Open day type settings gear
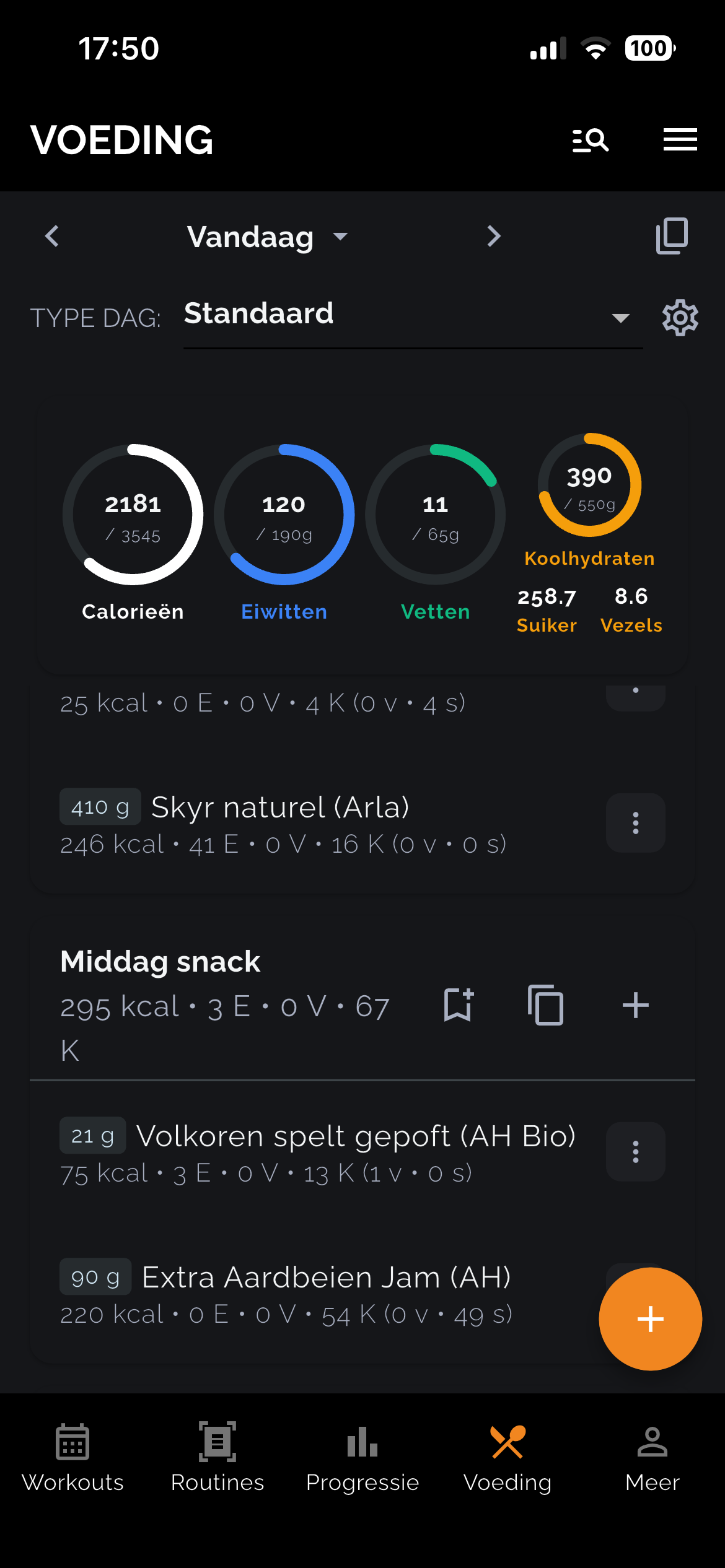This screenshot has height=1568, width=725. pyautogui.click(x=680, y=318)
